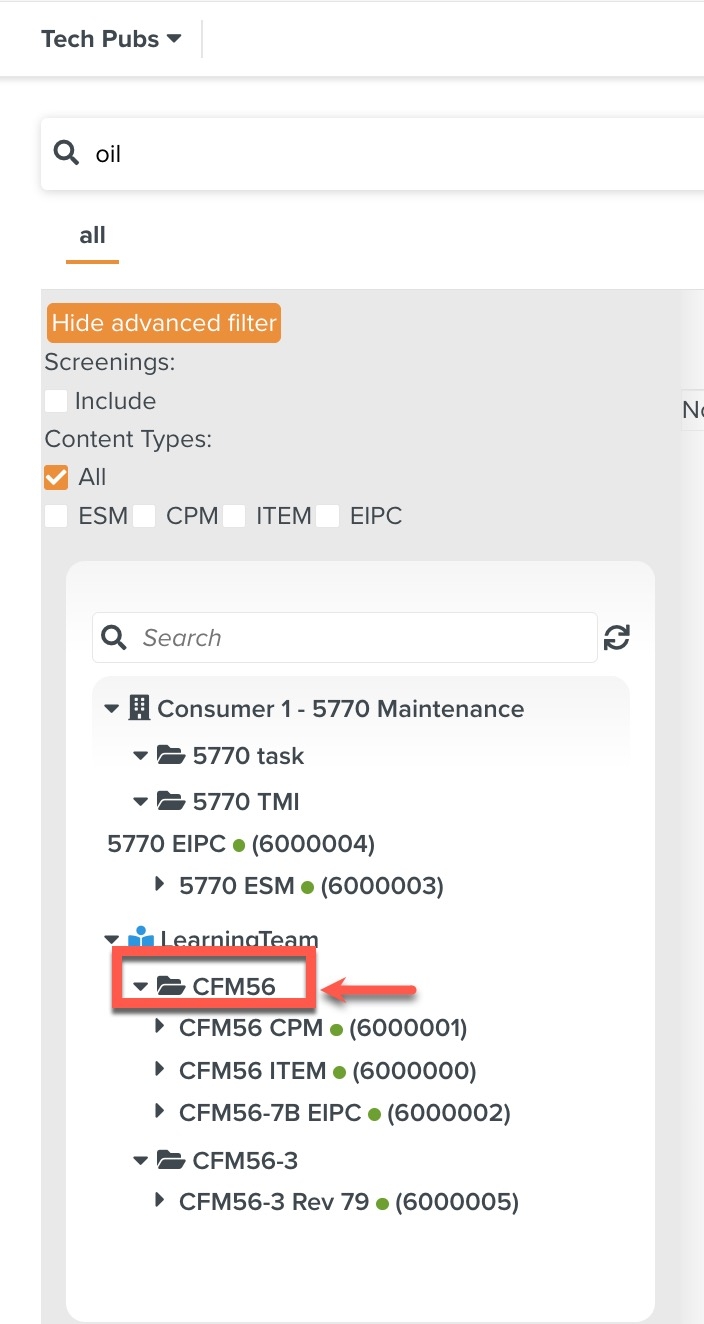Click the magnifier icon in top search bar
The width and height of the screenshot is (704, 1324).
[66, 153]
